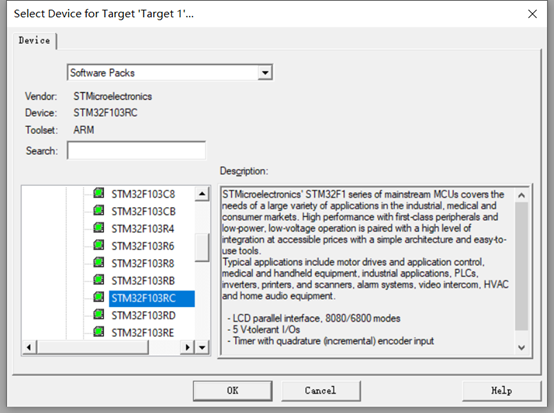Click into the Search input field

click(136, 151)
